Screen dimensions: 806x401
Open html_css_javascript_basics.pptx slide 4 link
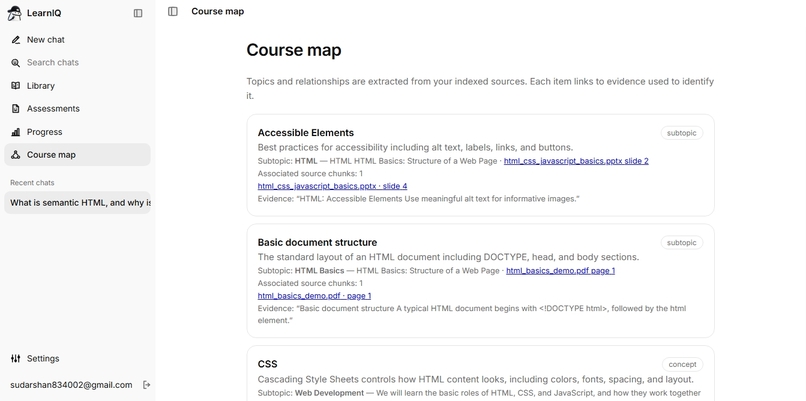pos(332,186)
